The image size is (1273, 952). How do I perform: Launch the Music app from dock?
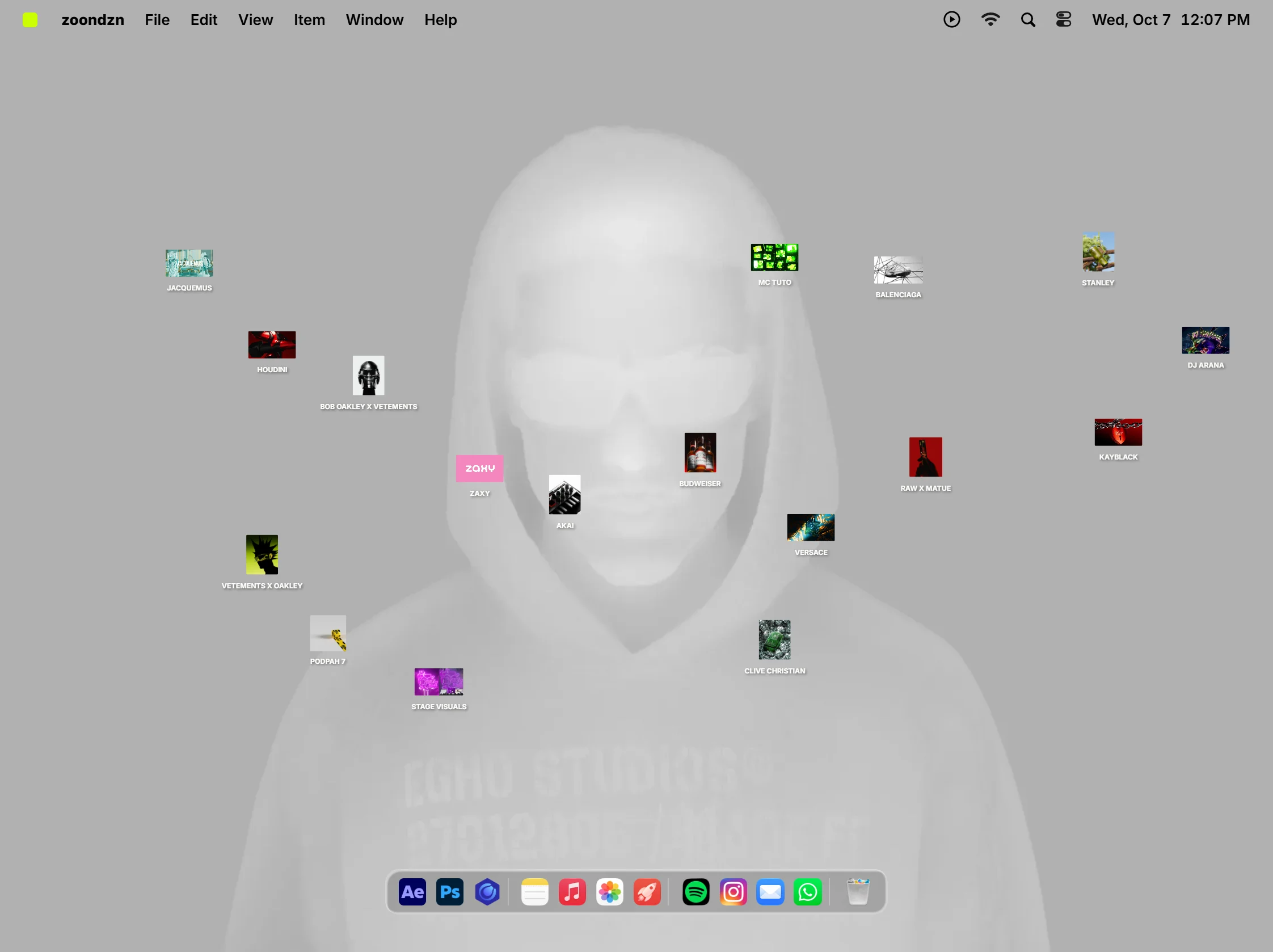click(x=572, y=892)
